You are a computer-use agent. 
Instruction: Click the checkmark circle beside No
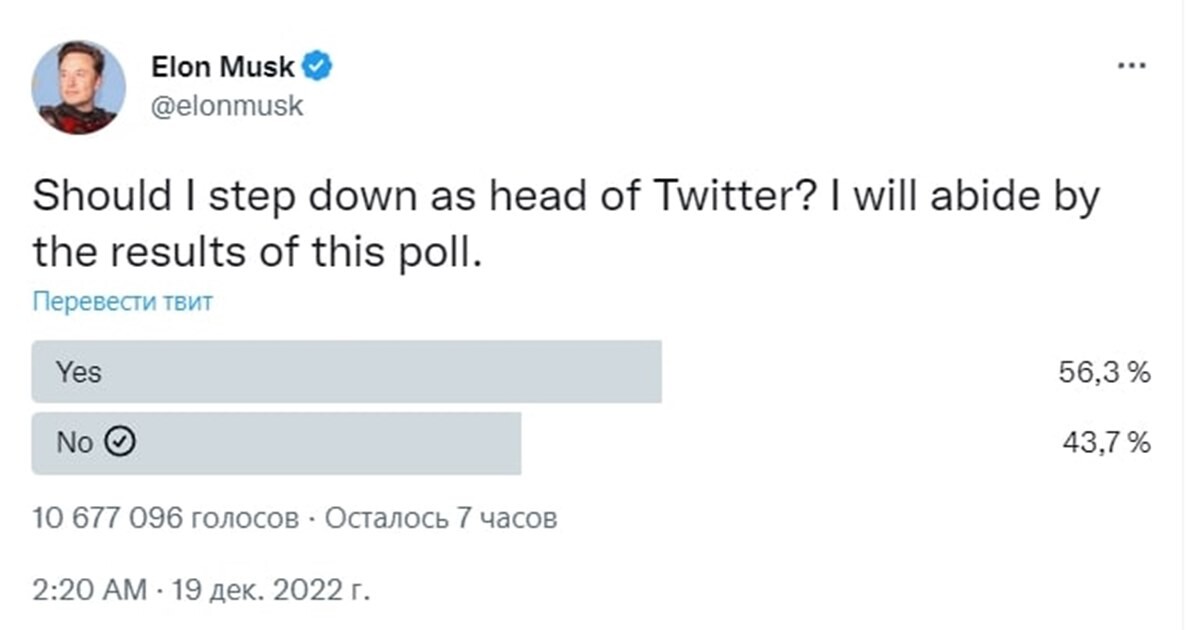coord(120,443)
